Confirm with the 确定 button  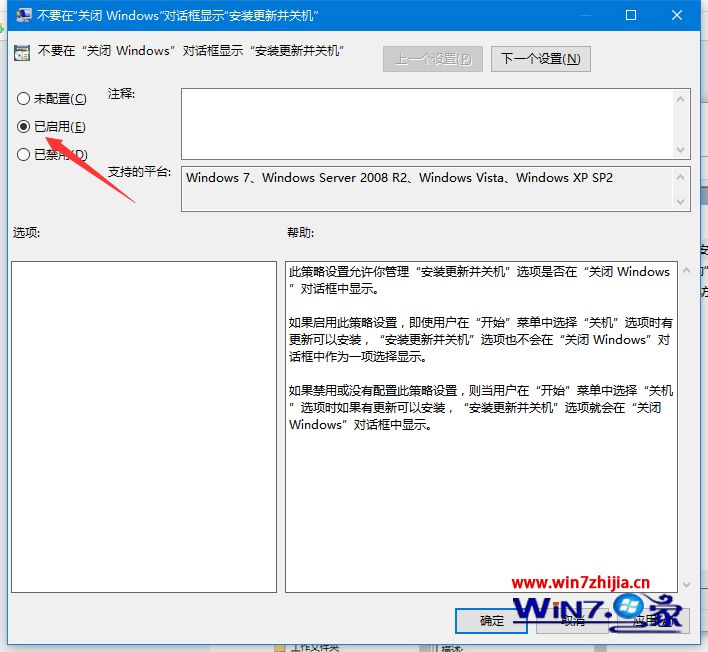(x=491, y=621)
